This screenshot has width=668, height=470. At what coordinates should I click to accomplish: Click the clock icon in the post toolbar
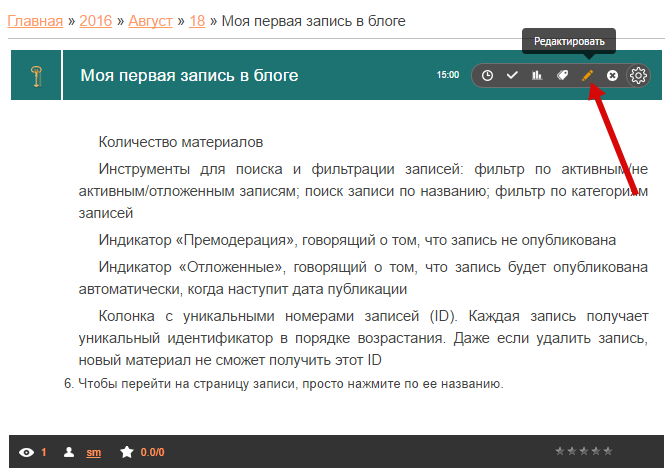click(487, 75)
